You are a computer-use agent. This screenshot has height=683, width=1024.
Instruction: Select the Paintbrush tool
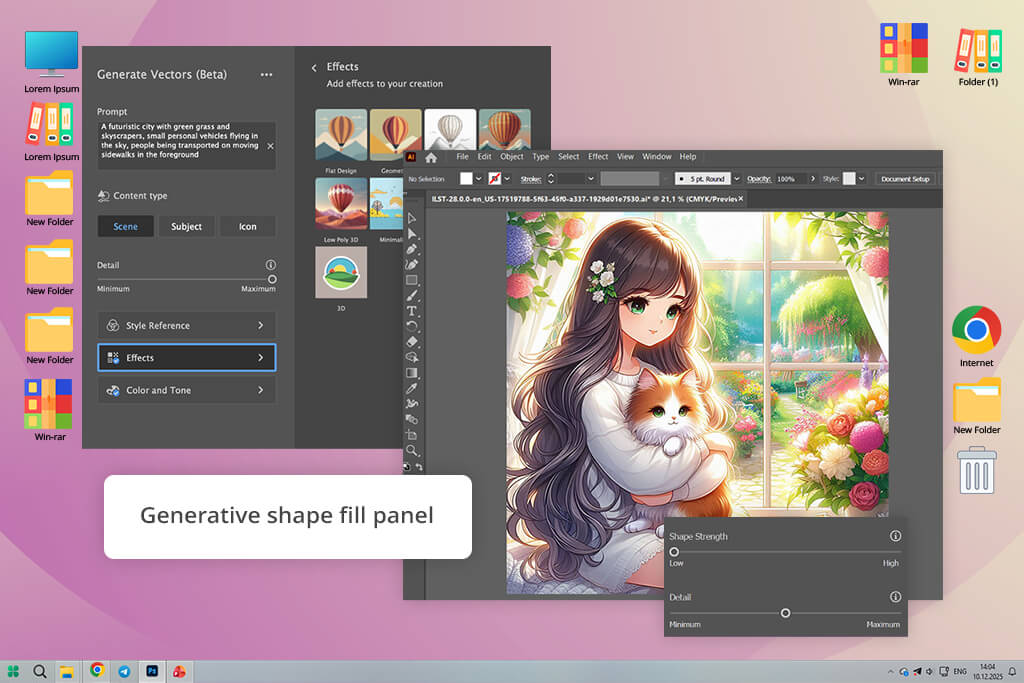coord(412,296)
